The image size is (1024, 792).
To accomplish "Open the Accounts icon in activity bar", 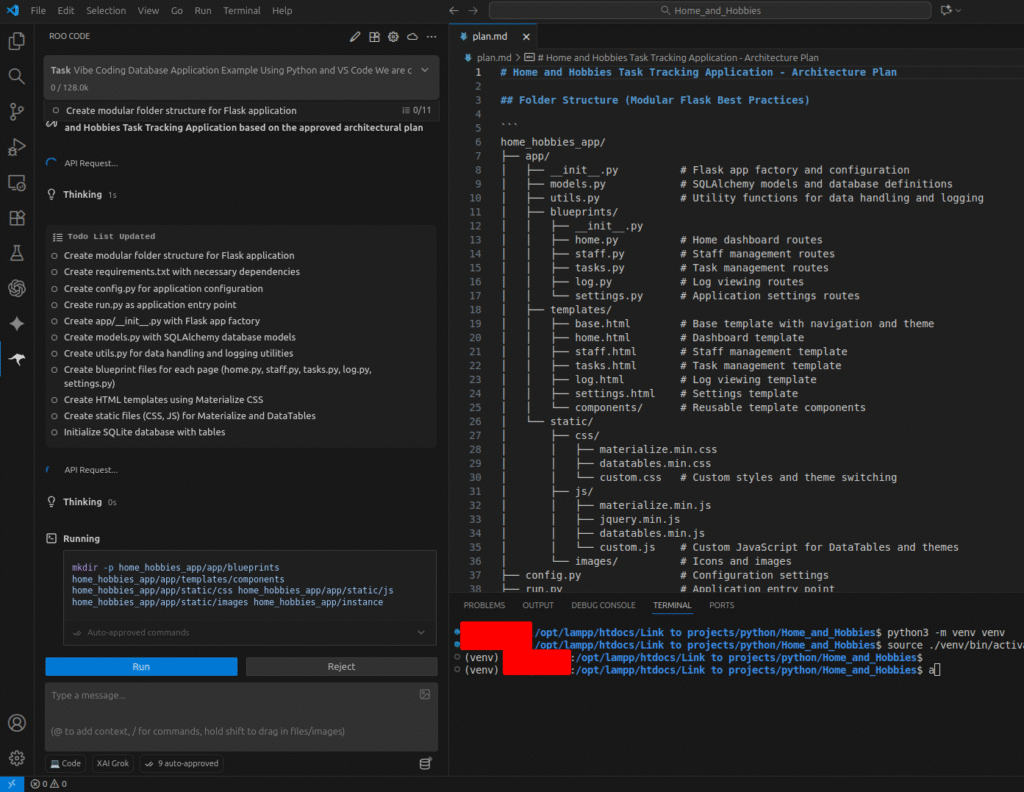I will tap(16, 723).
